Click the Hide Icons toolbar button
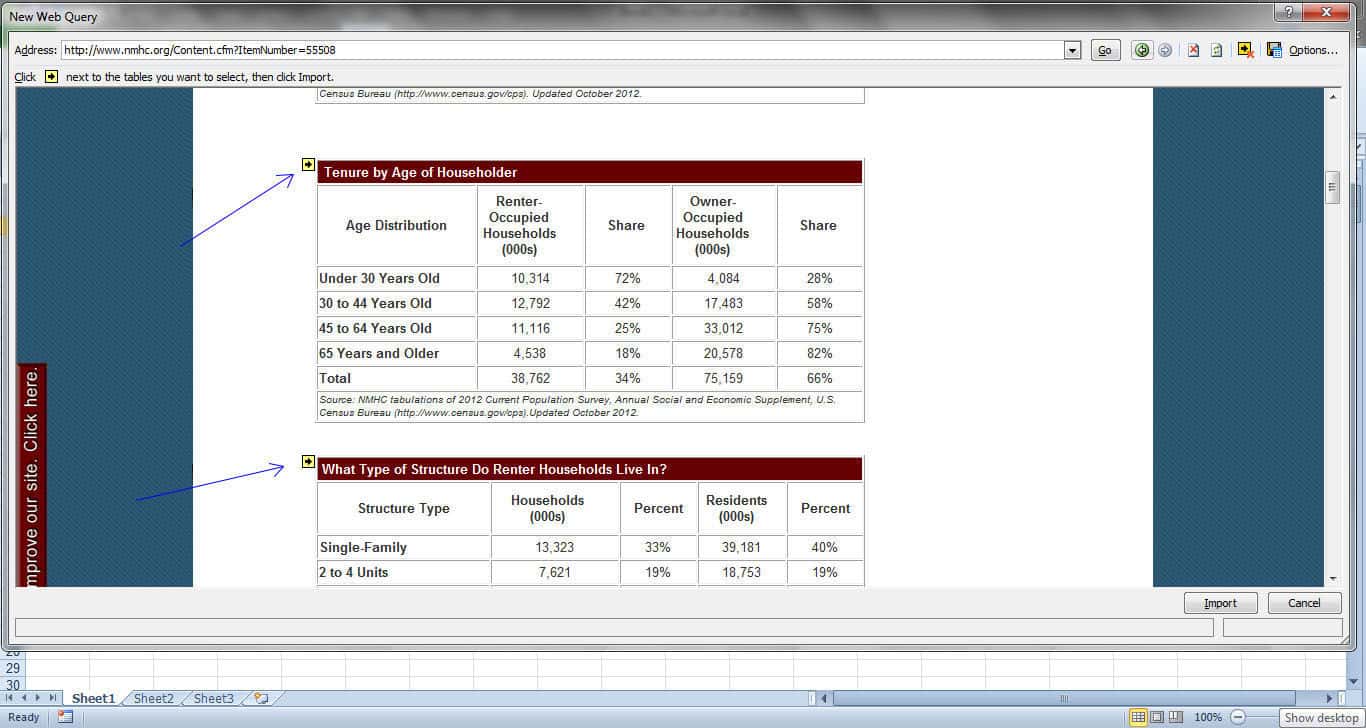The image size is (1366, 728). pos(1245,50)
